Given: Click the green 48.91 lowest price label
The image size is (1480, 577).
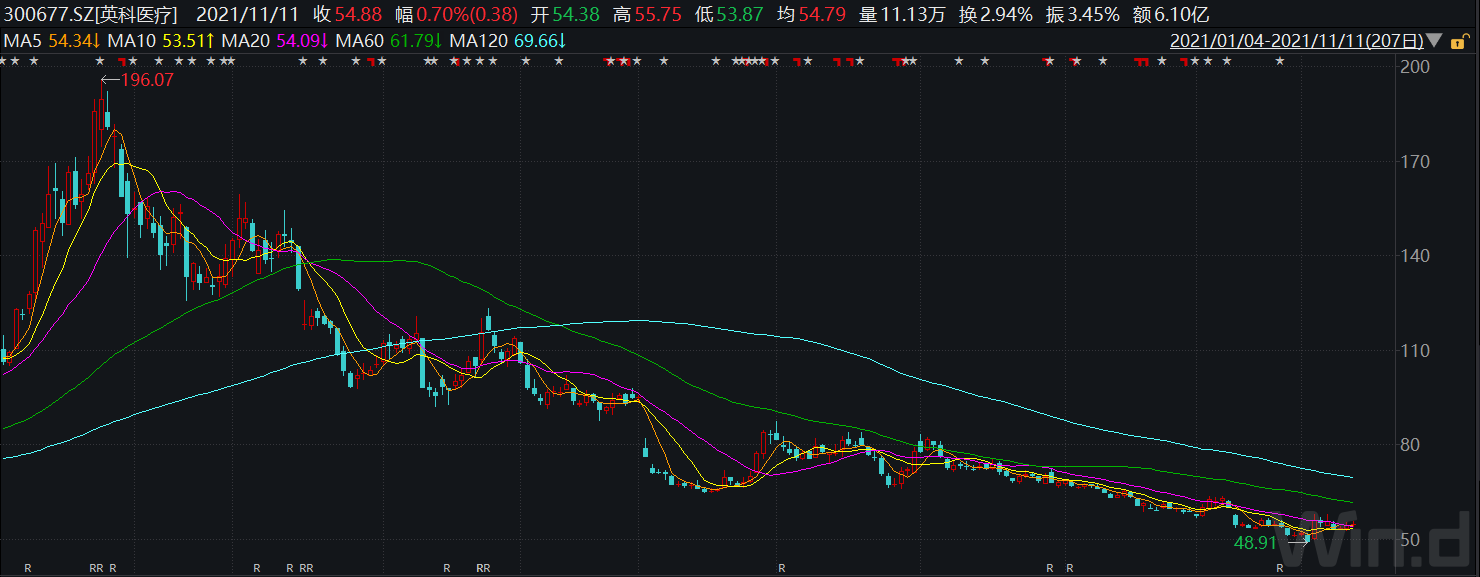Looking at the screenshot, I should (1257, 543).
